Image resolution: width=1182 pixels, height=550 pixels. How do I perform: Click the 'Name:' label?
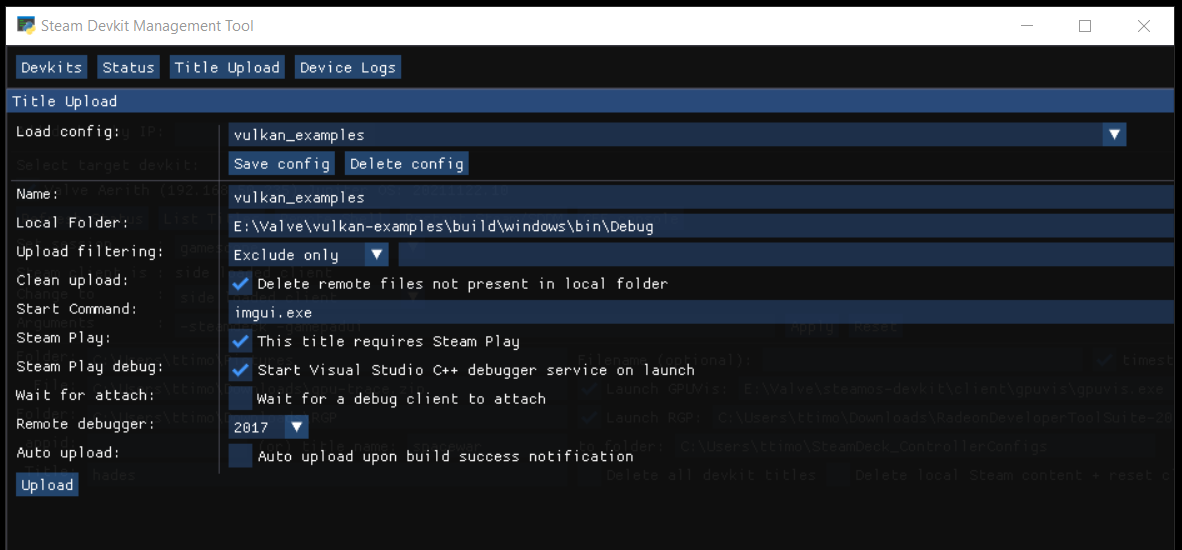(38, 194)
